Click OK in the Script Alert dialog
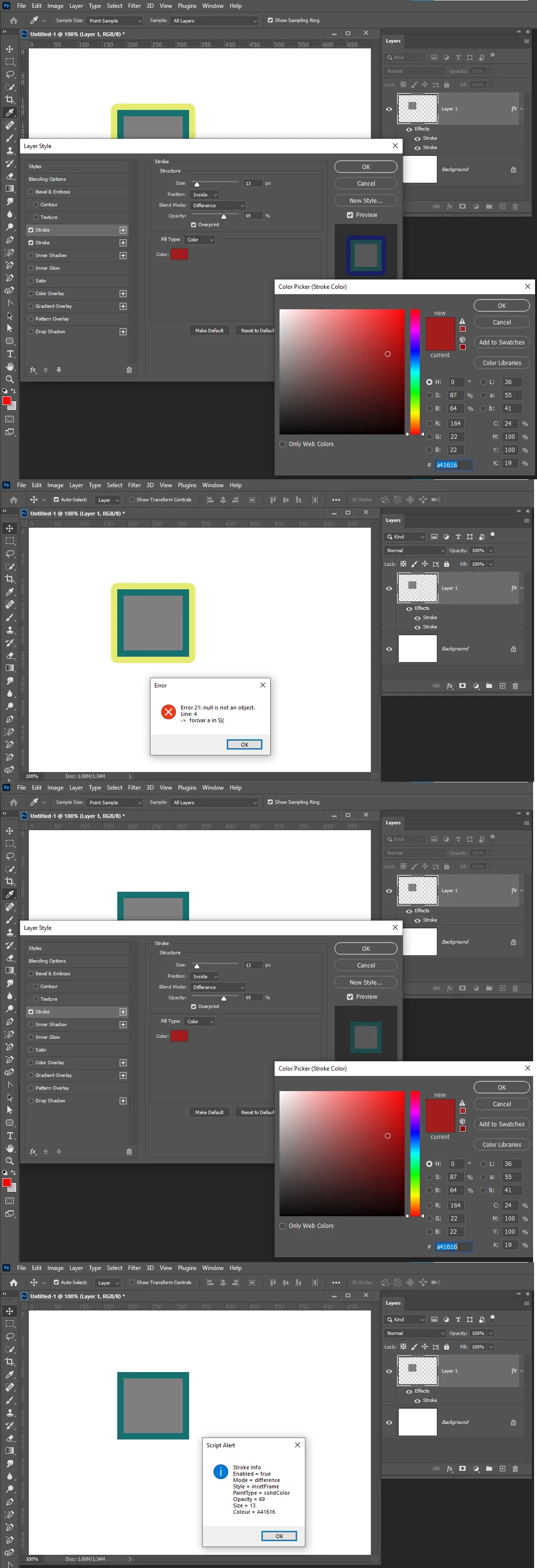 tap(279, 1536)
